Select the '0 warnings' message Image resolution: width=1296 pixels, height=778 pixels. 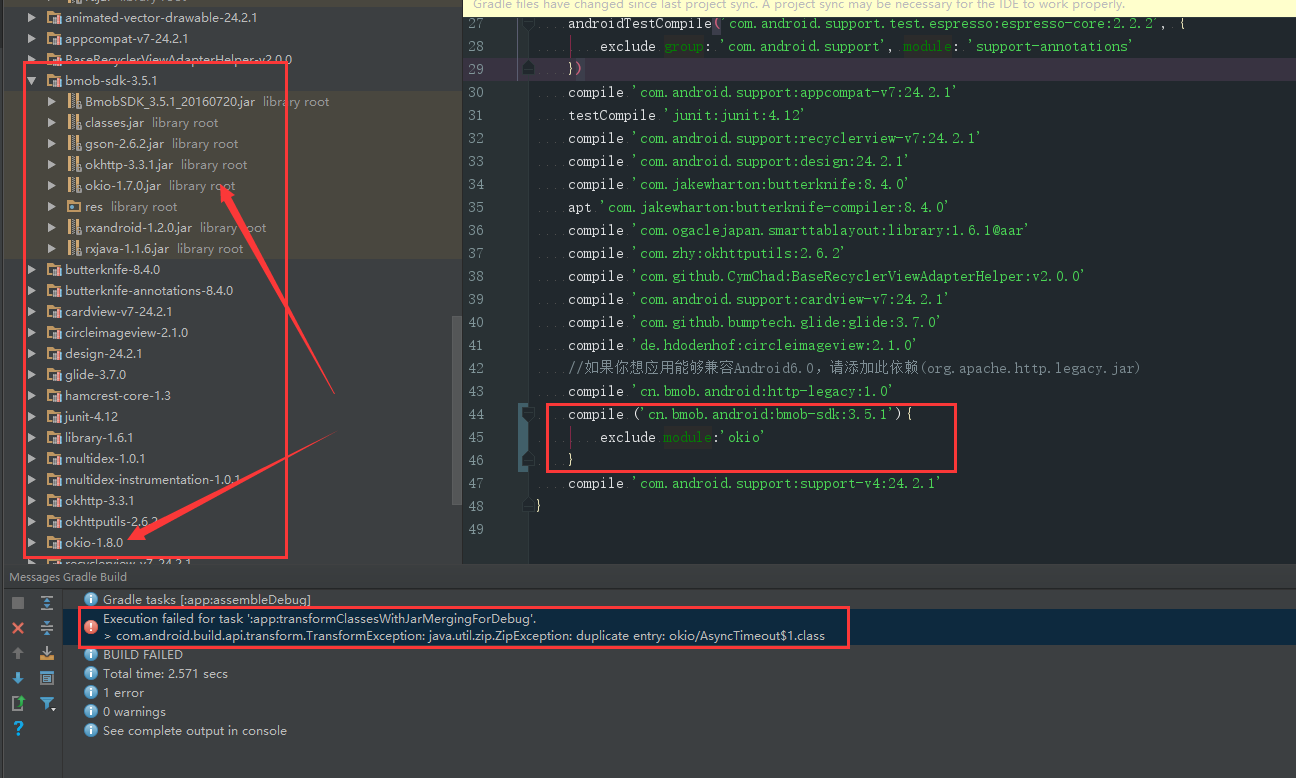point(134,712)
